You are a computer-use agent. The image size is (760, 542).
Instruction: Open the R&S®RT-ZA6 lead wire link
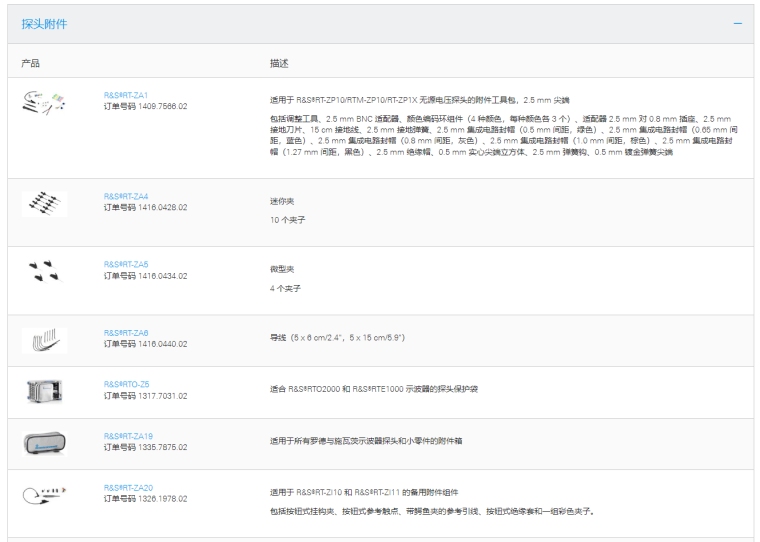click(x=126, y=332)
